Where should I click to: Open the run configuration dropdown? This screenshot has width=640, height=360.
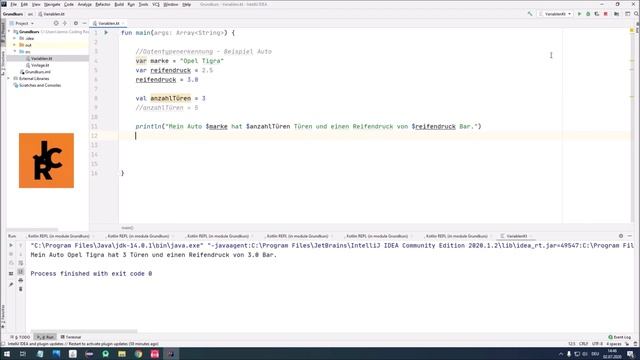pos(555,14)
